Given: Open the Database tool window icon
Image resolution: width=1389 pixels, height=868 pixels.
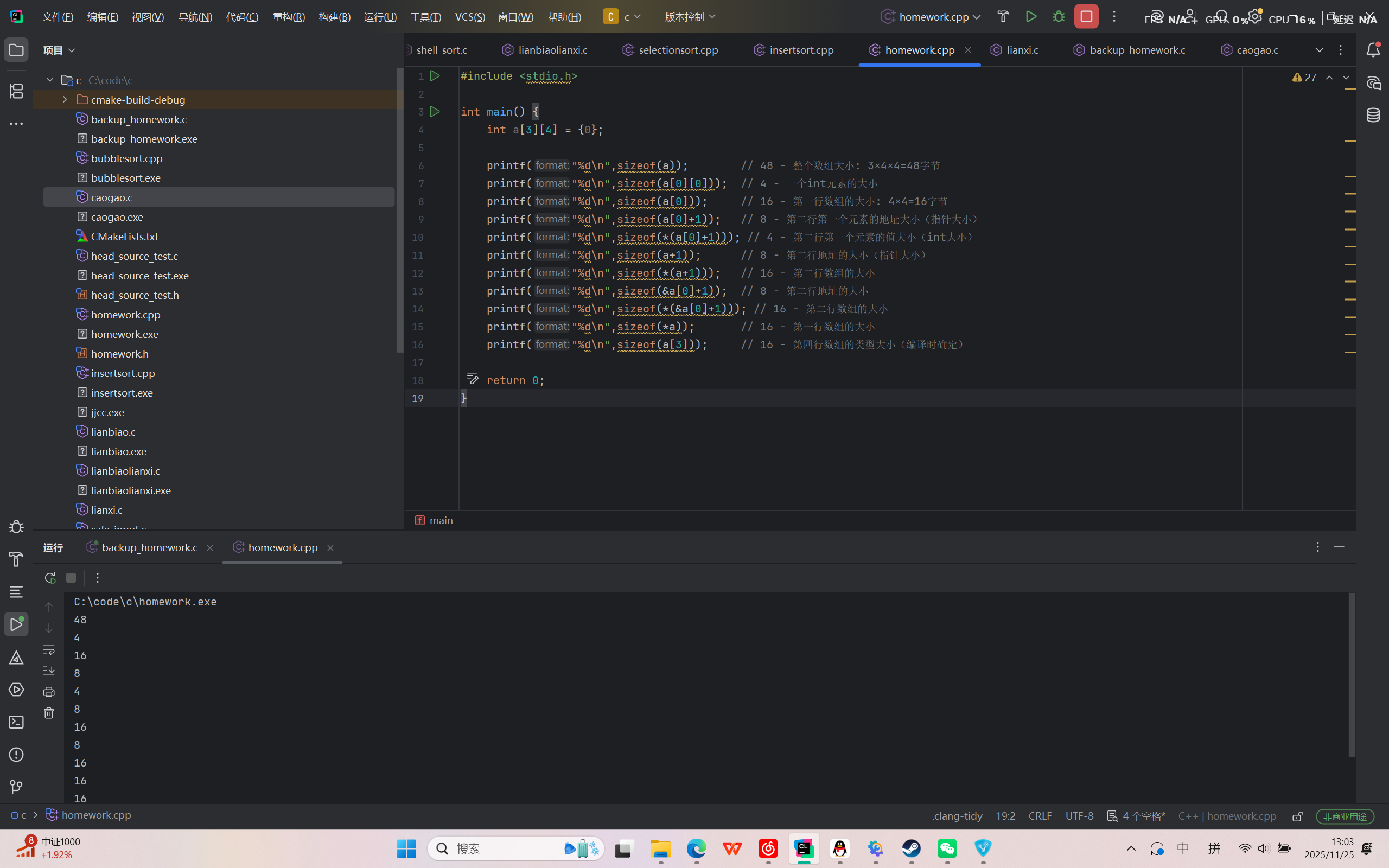Looking at the screenshot, I should point(1372,116).
